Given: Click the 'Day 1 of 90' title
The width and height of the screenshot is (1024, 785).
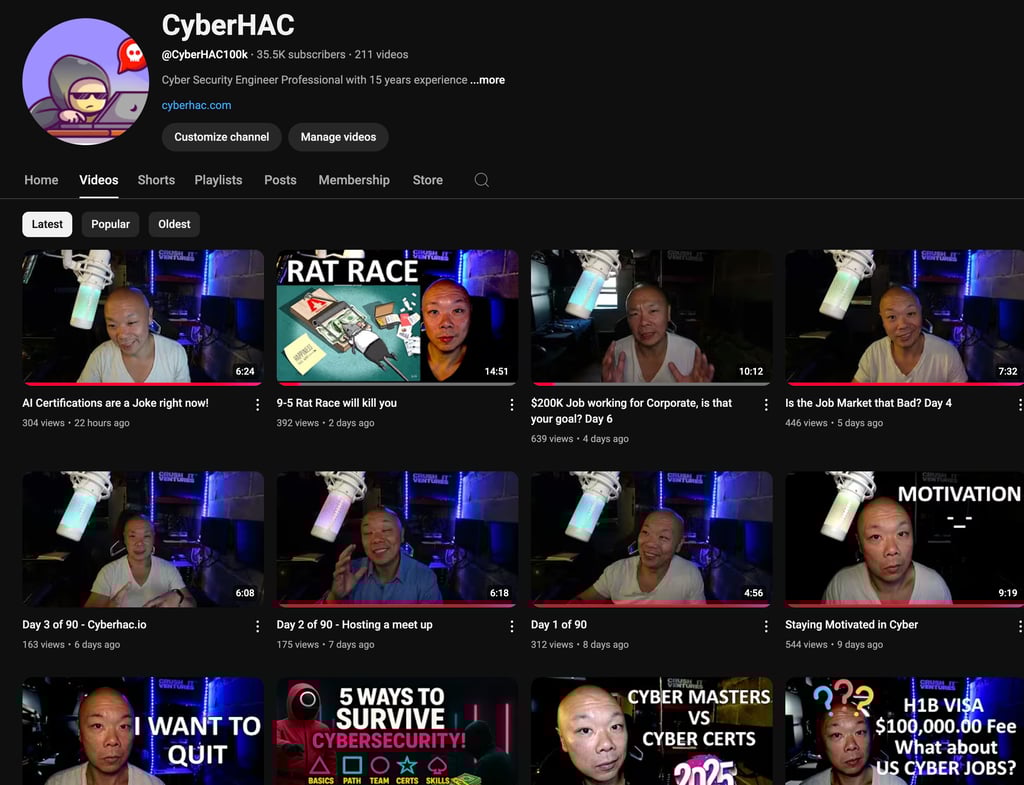Looking at the screenshot, I should 558,624.
